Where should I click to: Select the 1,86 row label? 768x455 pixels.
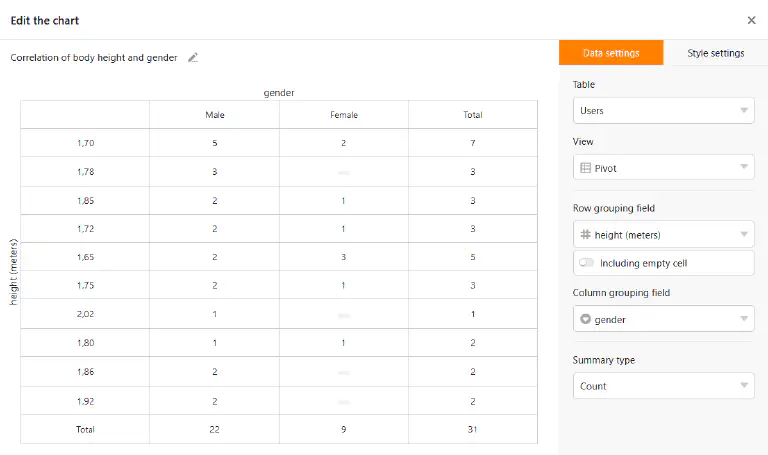pos(85,372)
